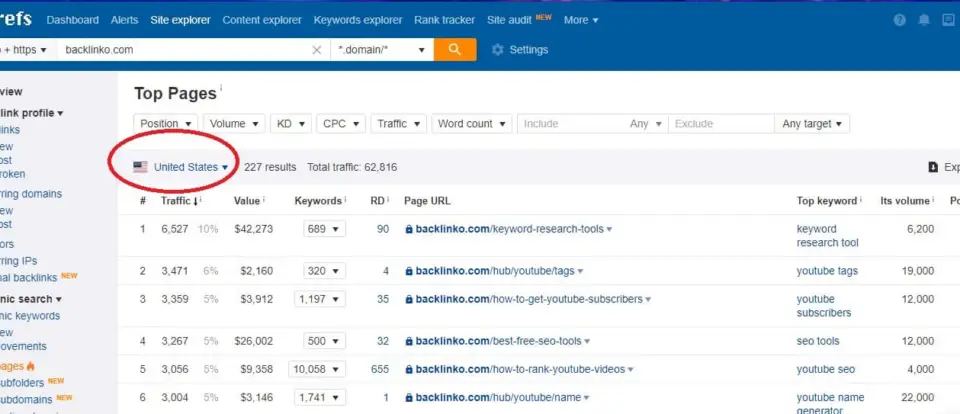960x414 pixels.
Task: Collapse the Backlink profile sidebar section
Action: point(31,113)
